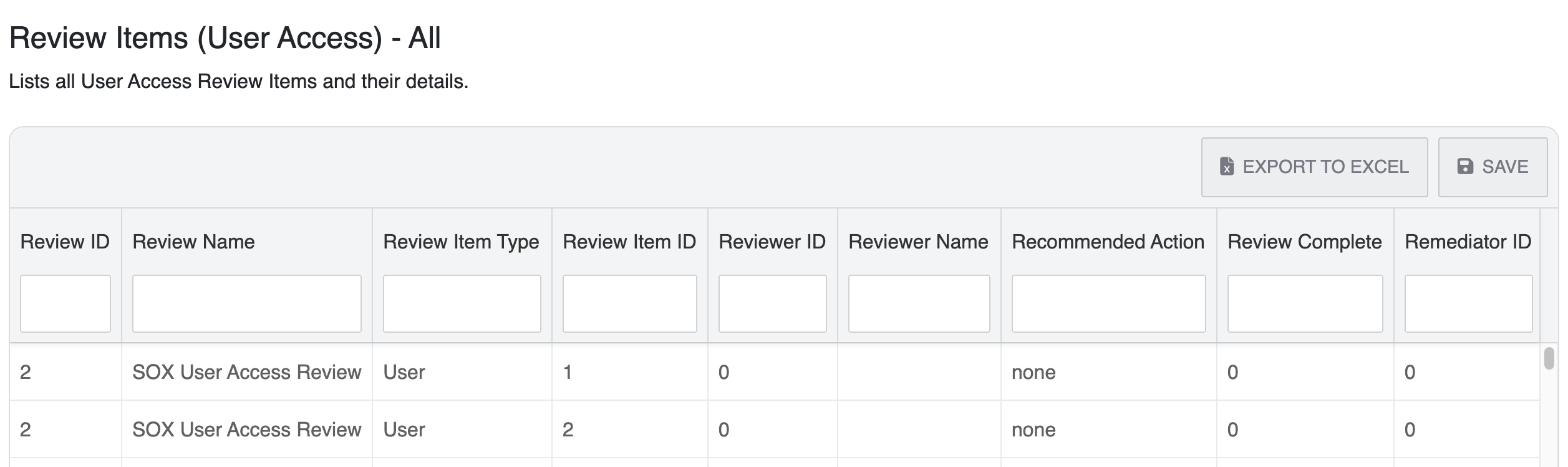Viewport: 1568px width, 467px height.
Task: Select the second SOX User Access Review row
Action: tap(437, 430)
